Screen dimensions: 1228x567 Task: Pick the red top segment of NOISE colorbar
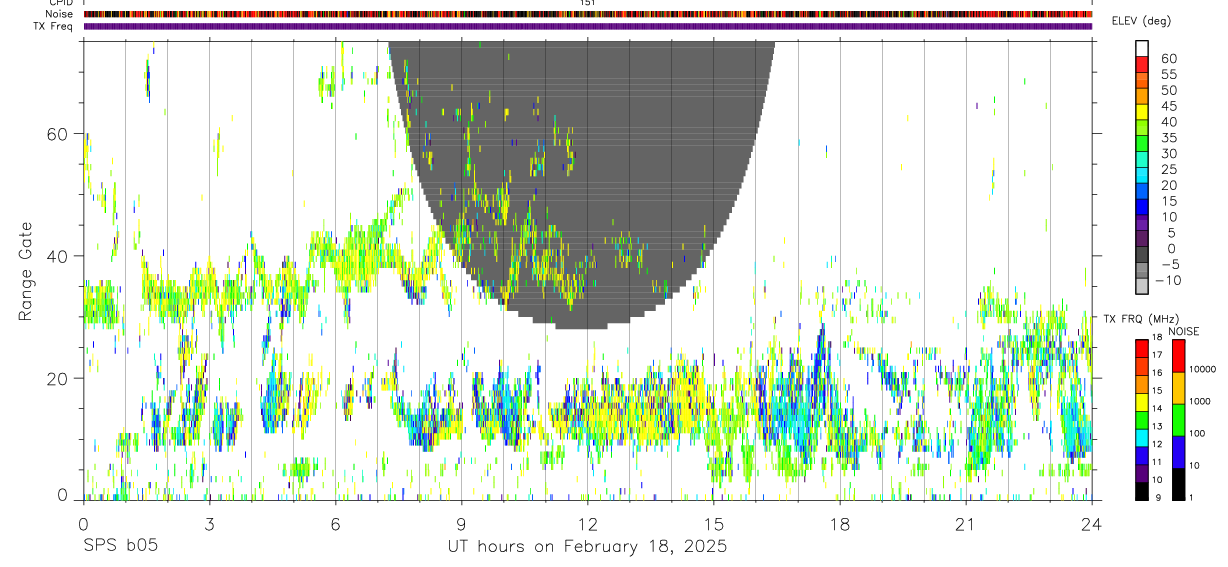pos(1178,356)
